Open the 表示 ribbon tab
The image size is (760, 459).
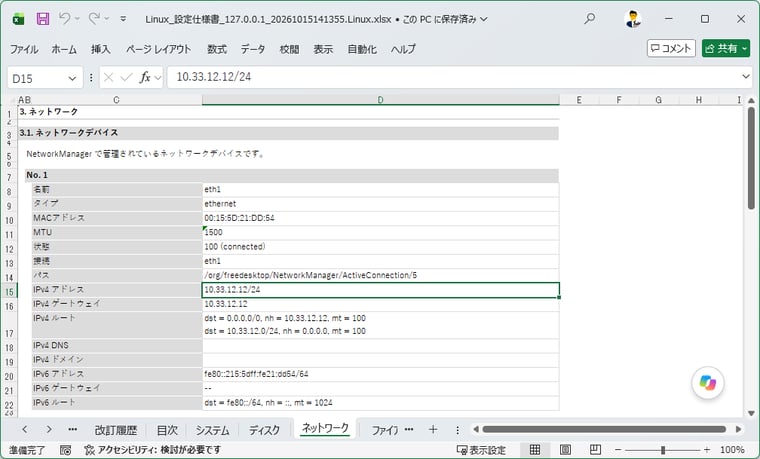point(323,49)
